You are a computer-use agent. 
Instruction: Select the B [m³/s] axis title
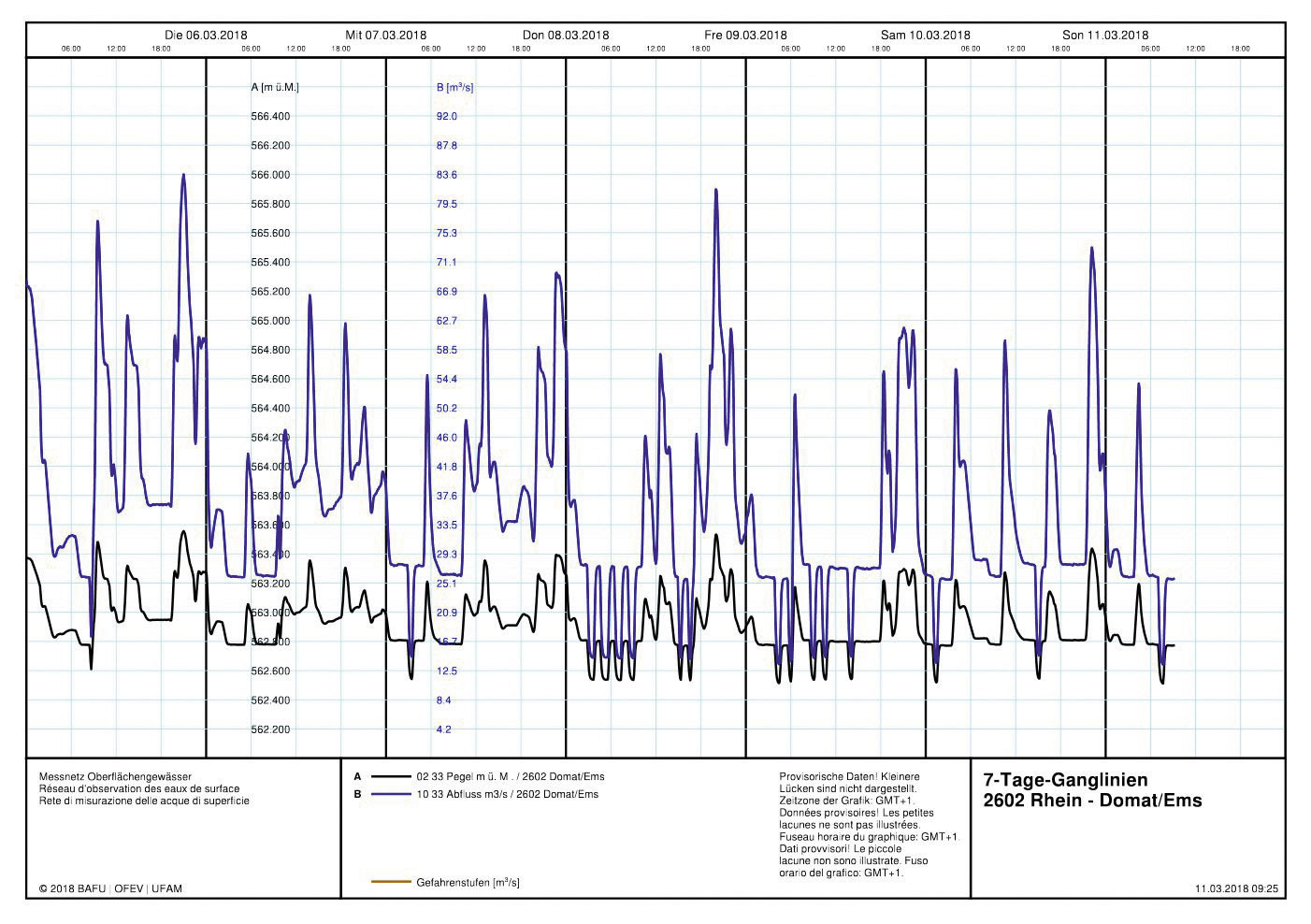(x=454, y=87)
